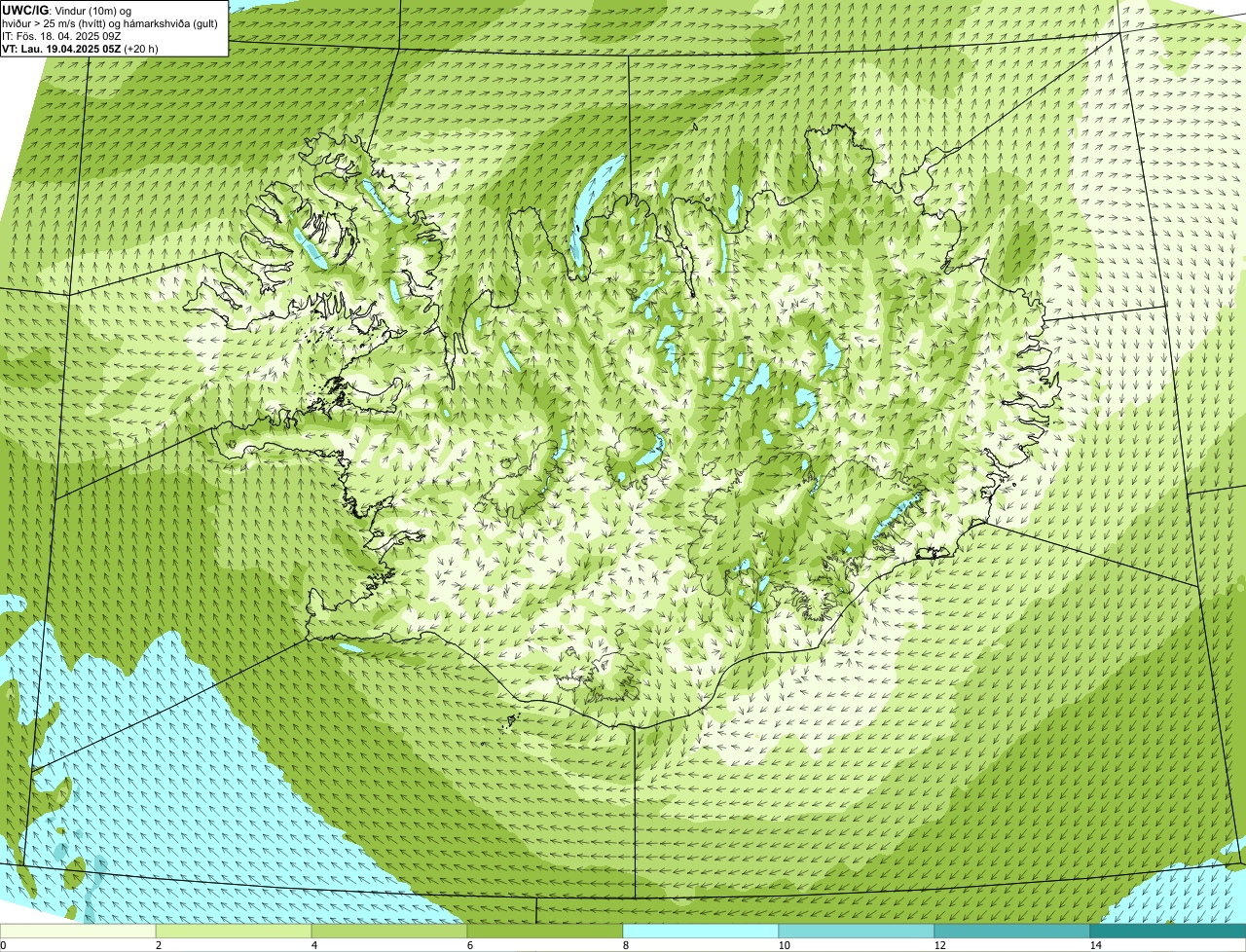Click the "IT: Fös. 18. 04. 2025 09Z" line
The image size is (1246, 952).
point(62,36)
